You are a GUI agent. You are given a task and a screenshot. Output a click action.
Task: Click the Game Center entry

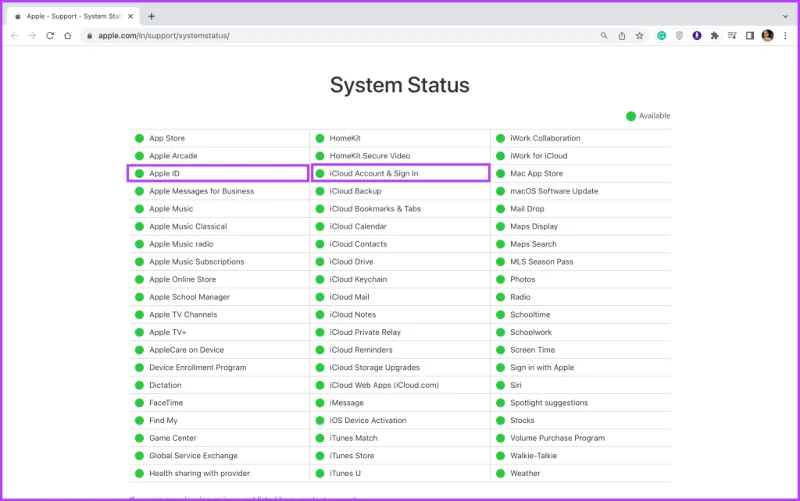pos(172,438)
